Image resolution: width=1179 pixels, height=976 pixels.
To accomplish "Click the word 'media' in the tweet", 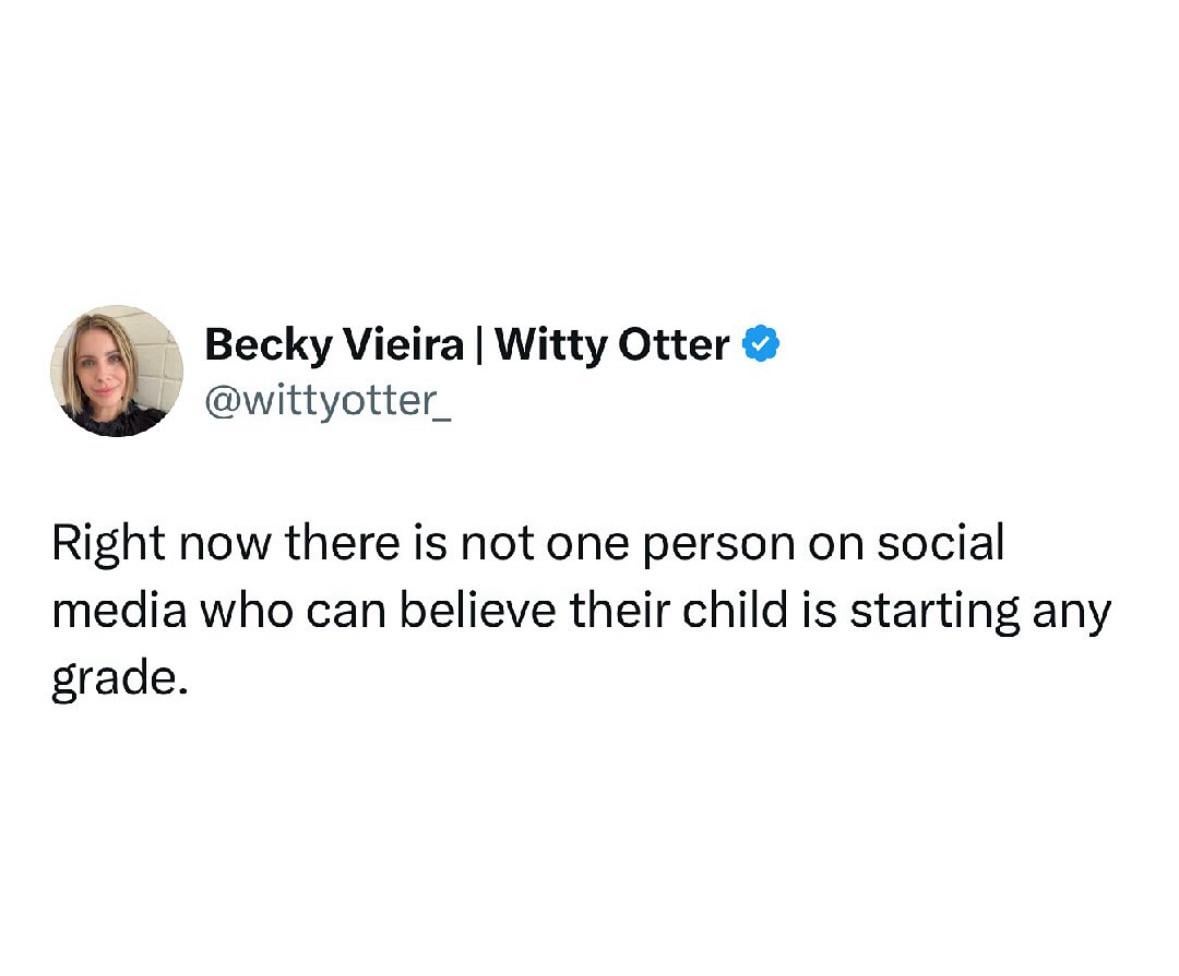I will [x=119, y=610].
